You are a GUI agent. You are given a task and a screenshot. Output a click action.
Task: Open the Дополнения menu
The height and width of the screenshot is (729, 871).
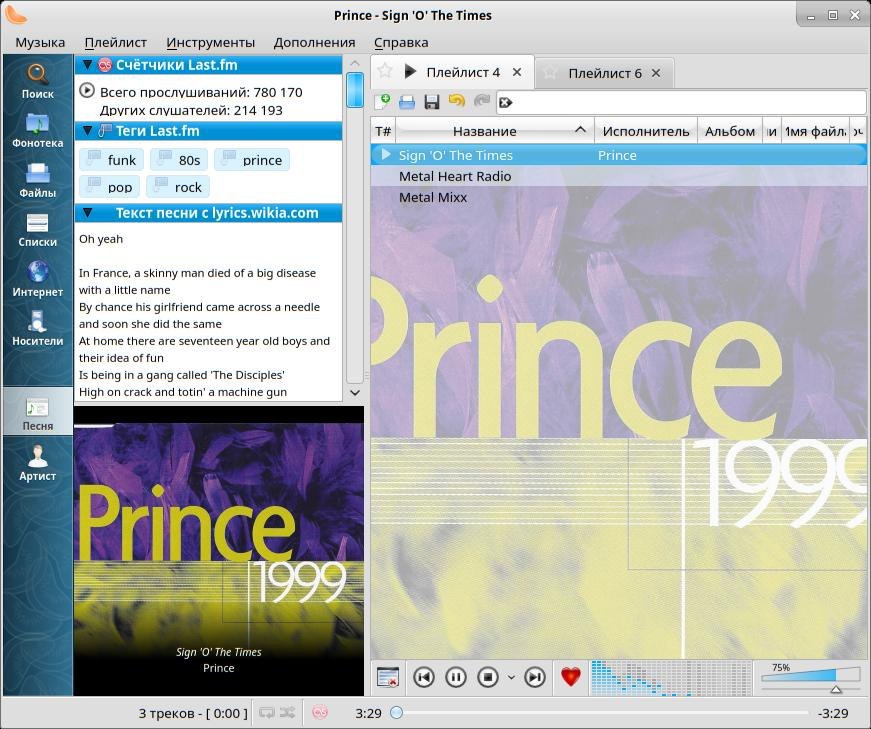(x=314, y=42)
